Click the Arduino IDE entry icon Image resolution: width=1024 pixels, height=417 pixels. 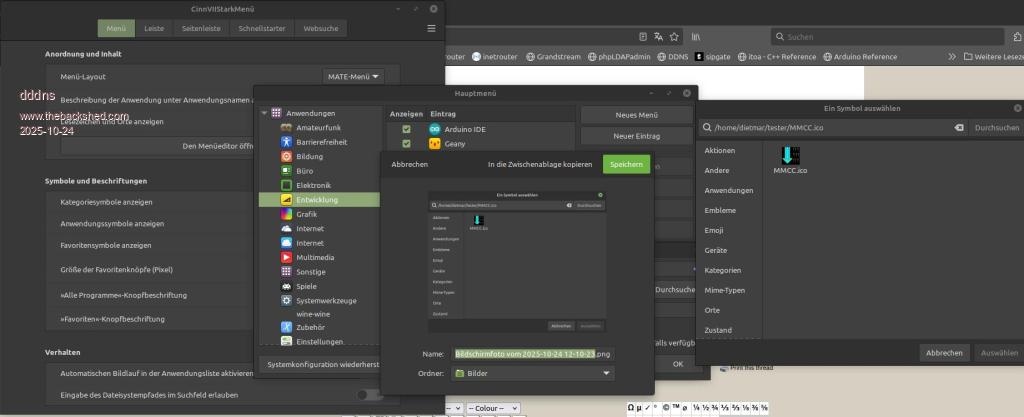coord(435,129)
